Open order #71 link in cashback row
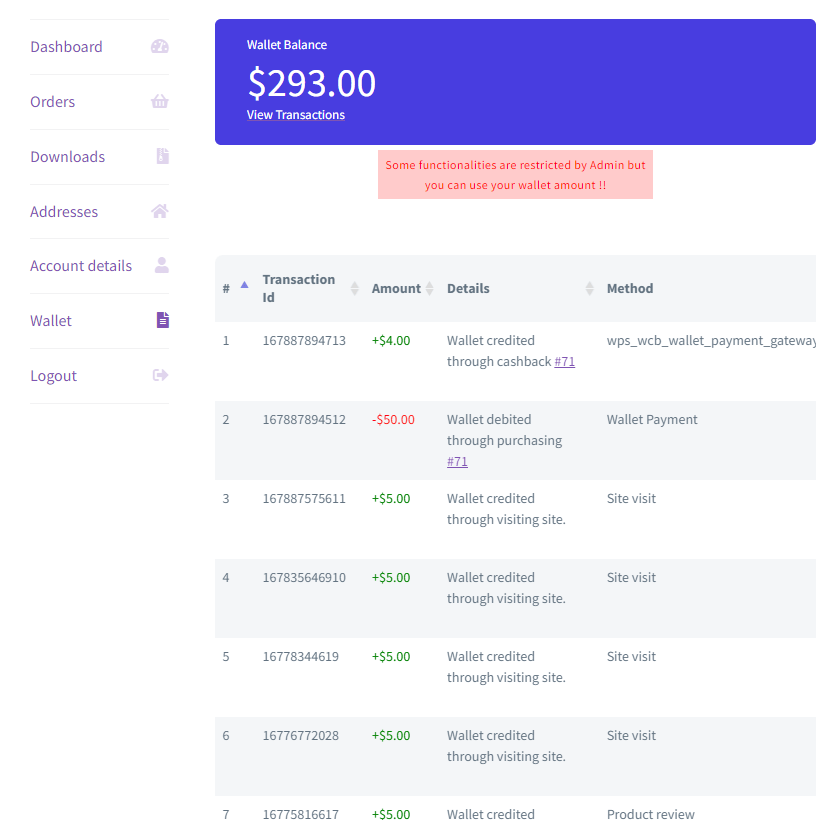Screen dimensions: 840x820 pyautogui.click(x=565, y=361)
